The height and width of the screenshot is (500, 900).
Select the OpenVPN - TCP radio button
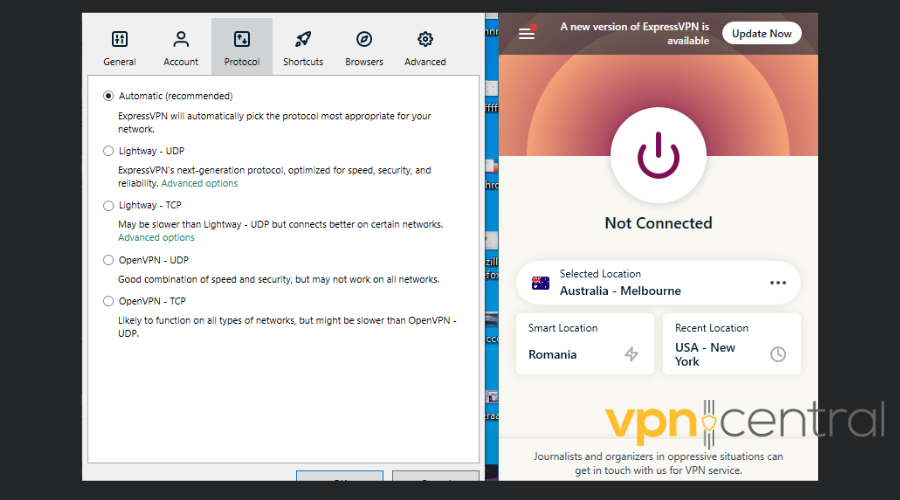tap(108, 301)
